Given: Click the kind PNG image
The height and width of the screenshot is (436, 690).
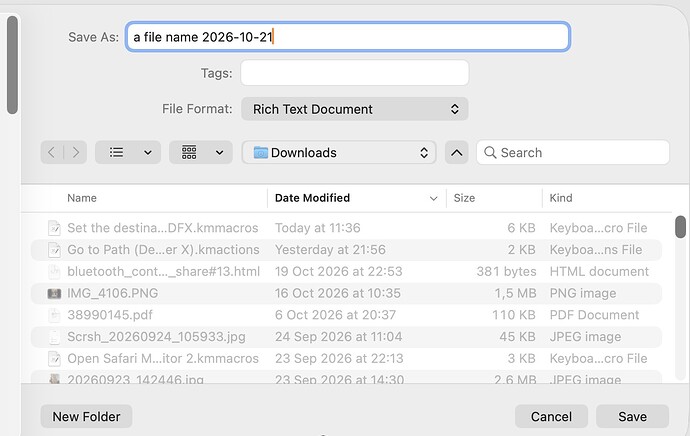Looking at the screenshot, I should 583,293.
